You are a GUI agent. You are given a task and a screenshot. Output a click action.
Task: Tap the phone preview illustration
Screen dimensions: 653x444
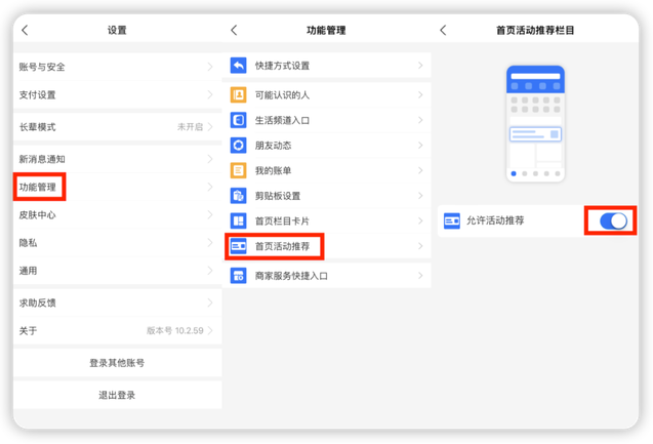[535, 123]
